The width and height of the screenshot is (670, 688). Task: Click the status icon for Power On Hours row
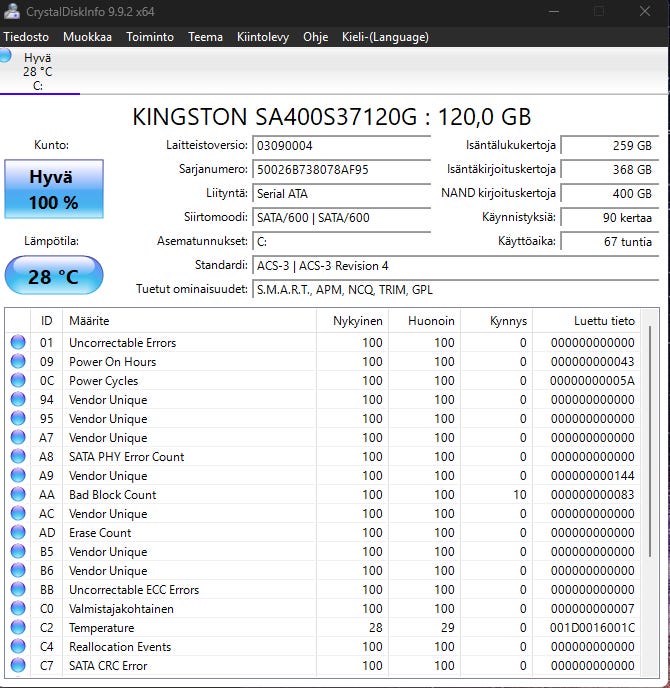click(x=18, y=361)
